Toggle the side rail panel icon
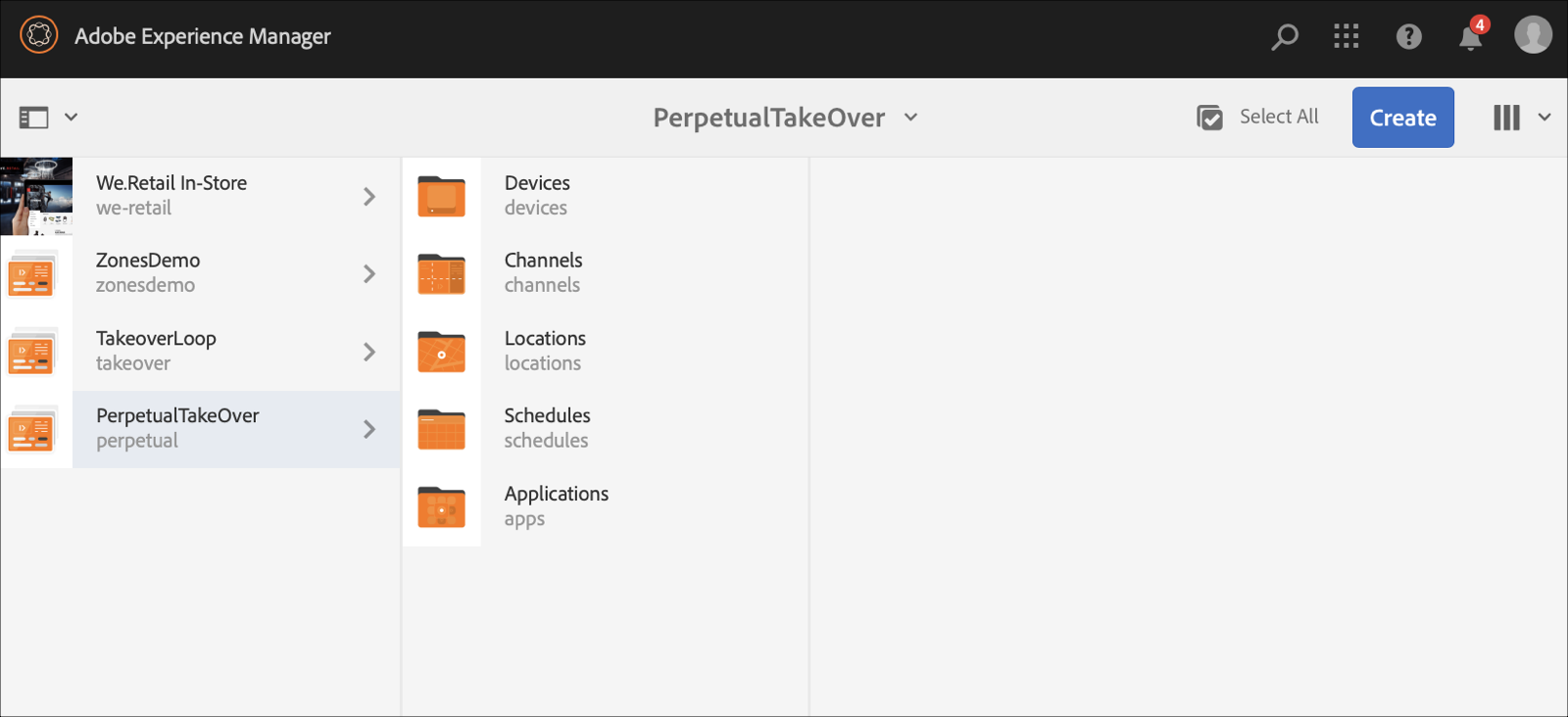Viewport: 1568px width, 717px height. [x=34, y=118]
